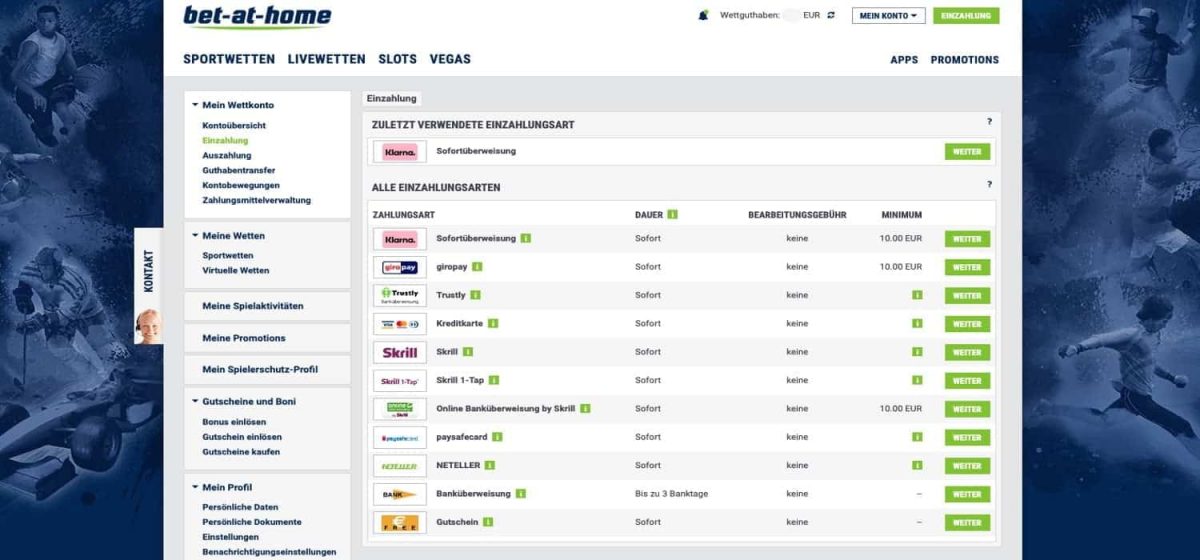Collapse the Mein Wettkonto section
The image size is (1200, 560).
click(195, 105)
